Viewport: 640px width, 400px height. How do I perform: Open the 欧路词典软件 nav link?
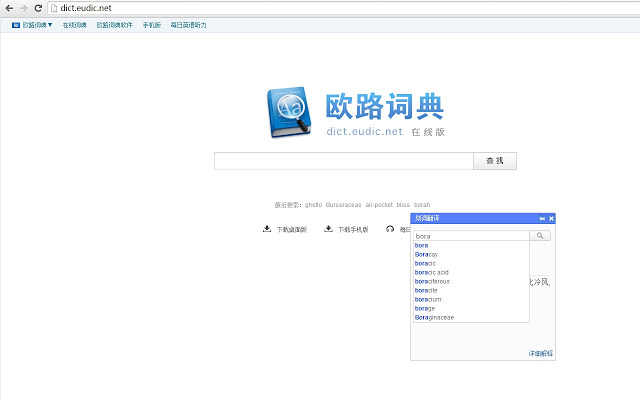coord(114,25)
